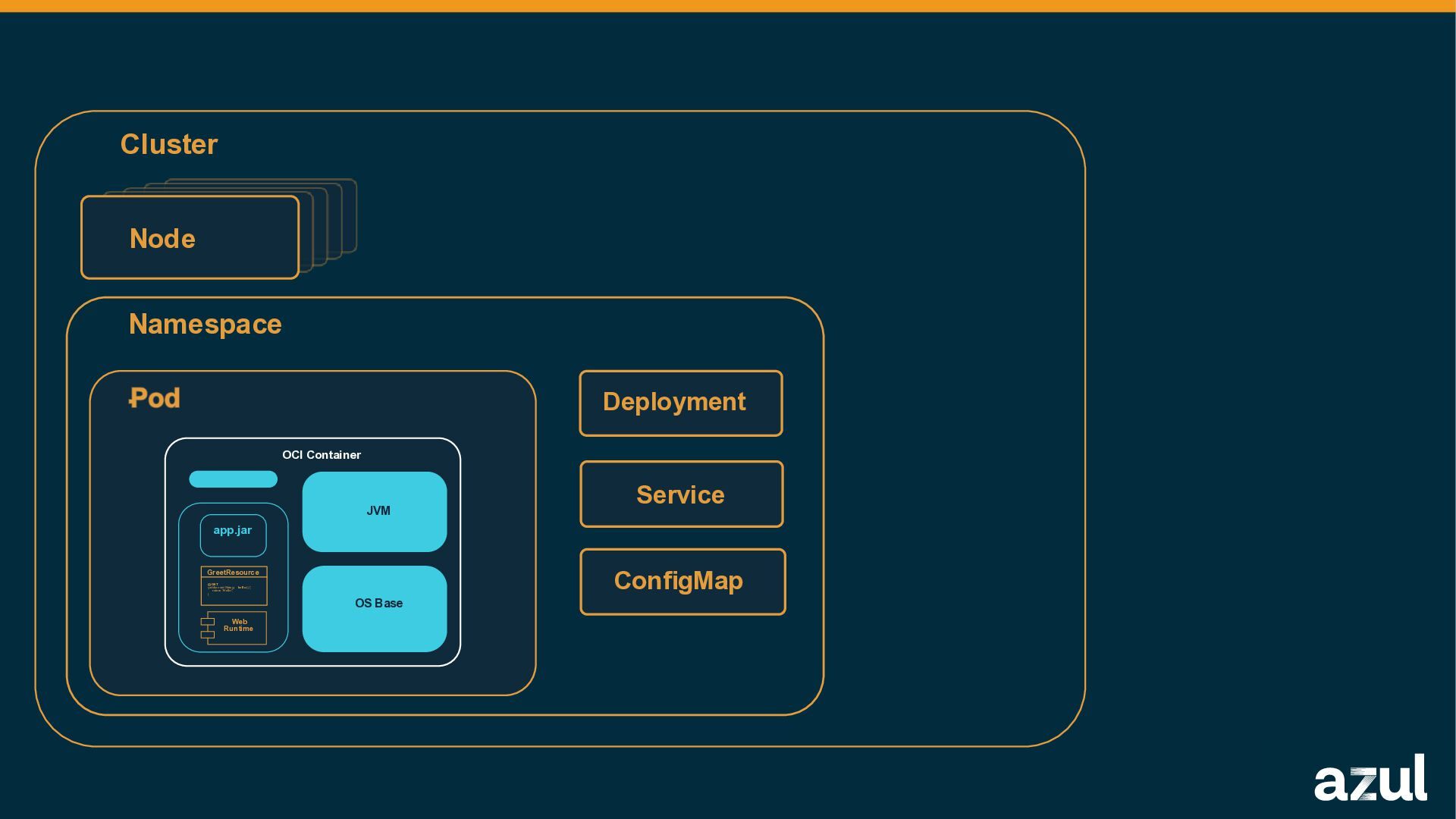Click the orange bar at the top
This screenshot has width=1456, height=819.
coord(728,6)
